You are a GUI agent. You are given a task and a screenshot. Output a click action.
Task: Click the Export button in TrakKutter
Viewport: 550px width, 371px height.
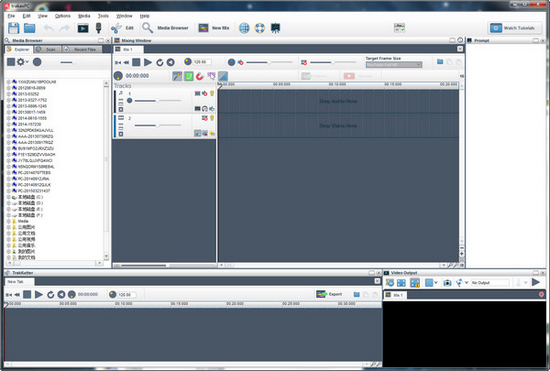click(329, 294)
